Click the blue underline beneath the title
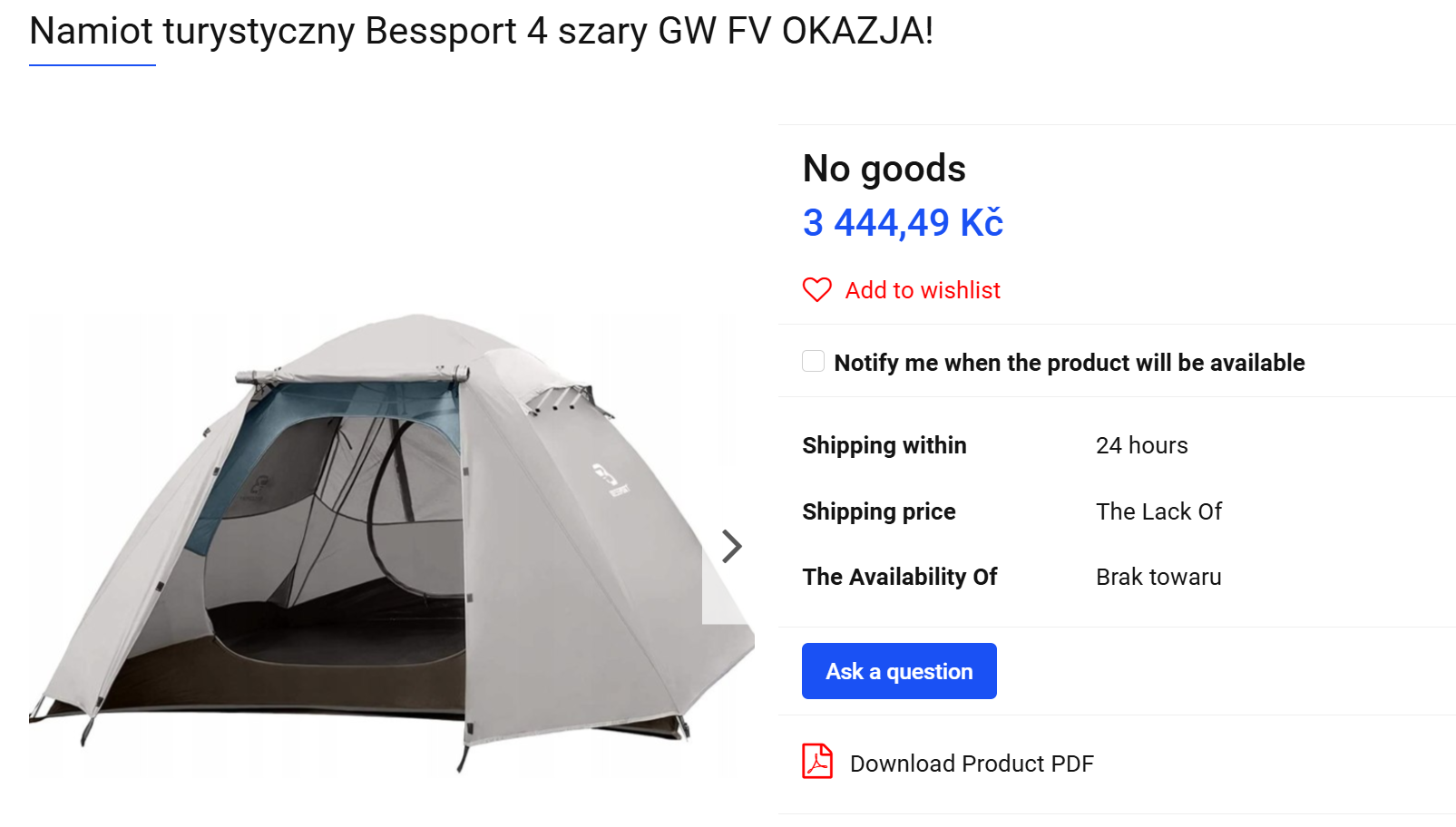 tap(93, 65)
